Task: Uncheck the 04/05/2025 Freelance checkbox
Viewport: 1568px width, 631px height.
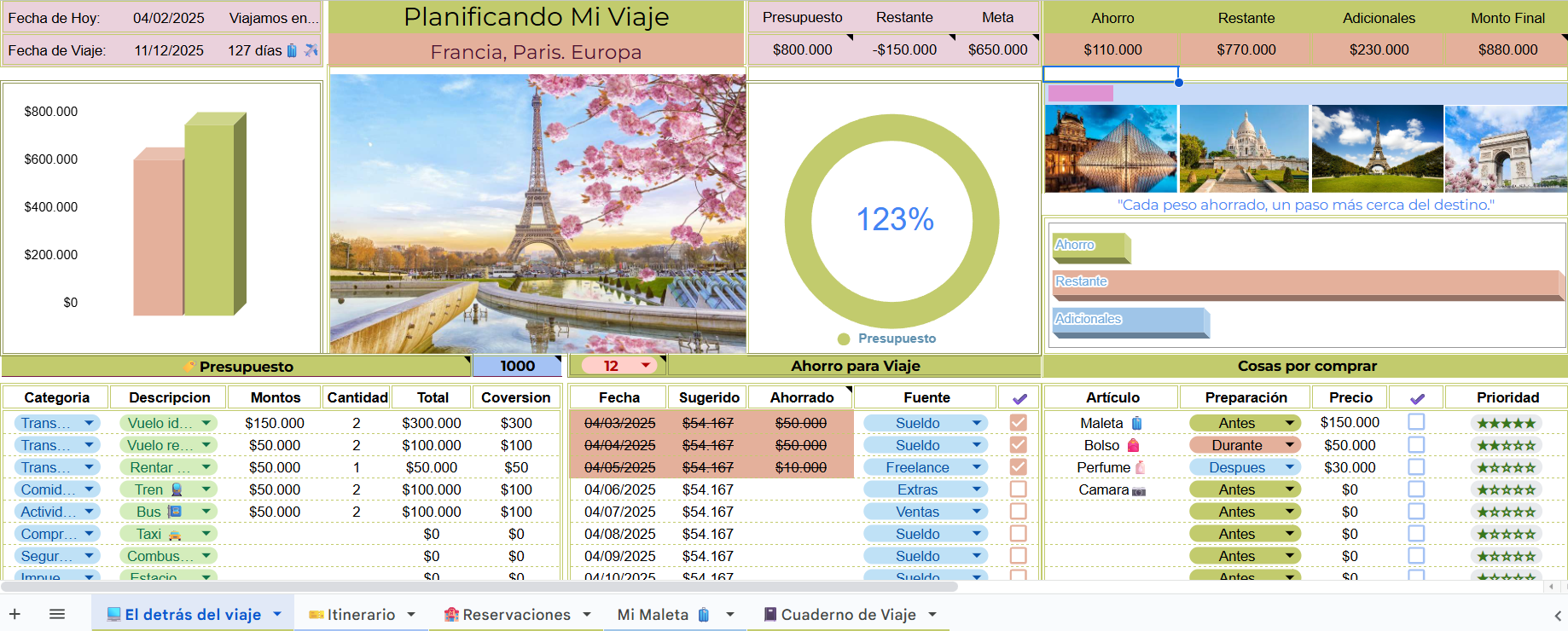Action: (1018, 467)
